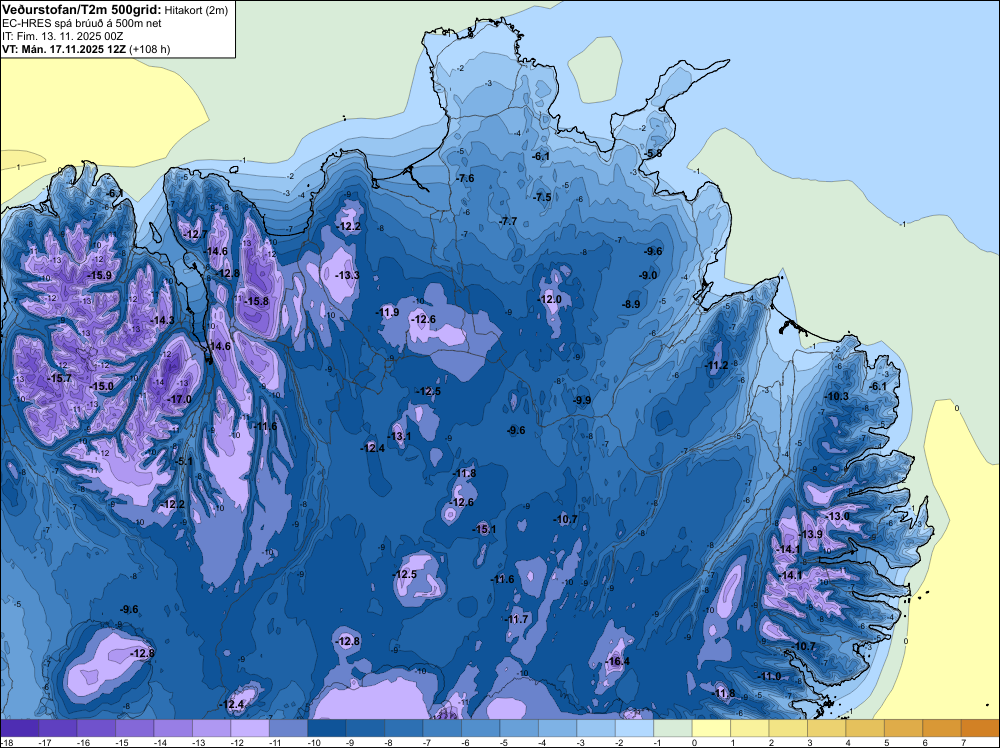Click the legend color swatch labeled -14
This screenshot has height=748, width=1000.
click(173, 728)
